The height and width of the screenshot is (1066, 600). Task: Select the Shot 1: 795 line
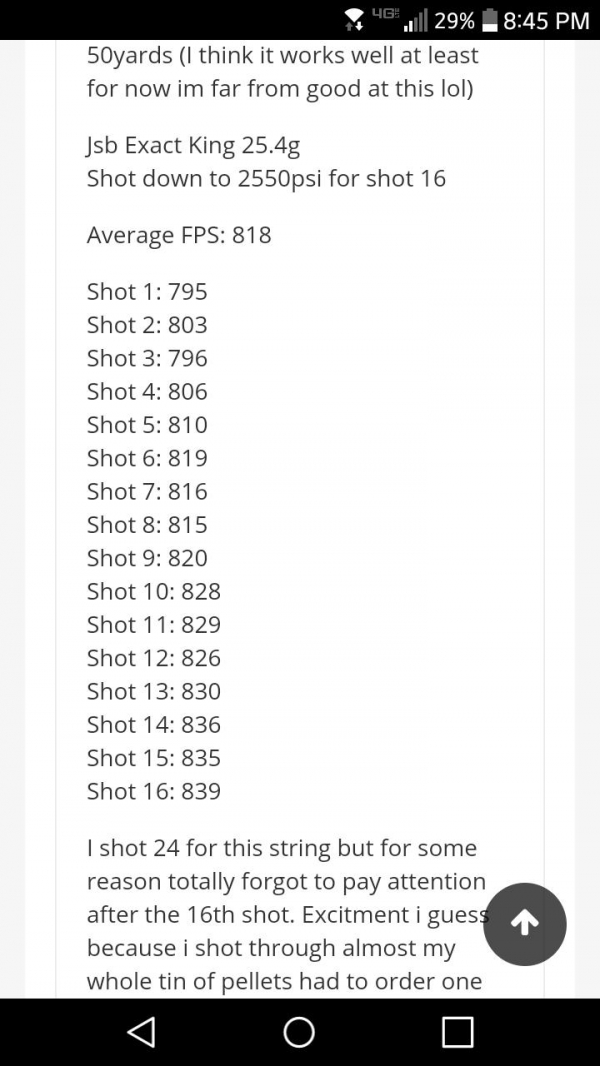147,292
